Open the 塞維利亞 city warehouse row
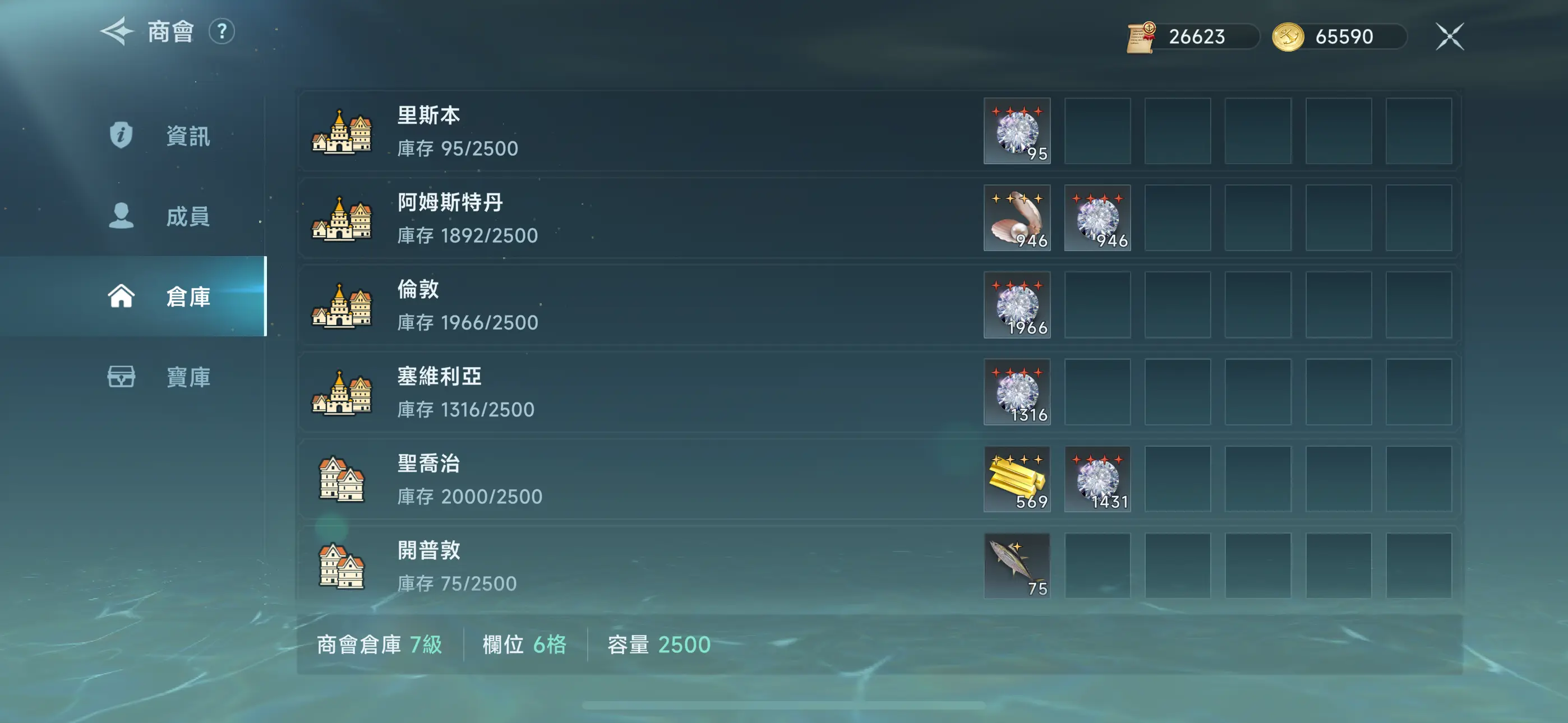The image size is (1568, 723). point(879,392)
